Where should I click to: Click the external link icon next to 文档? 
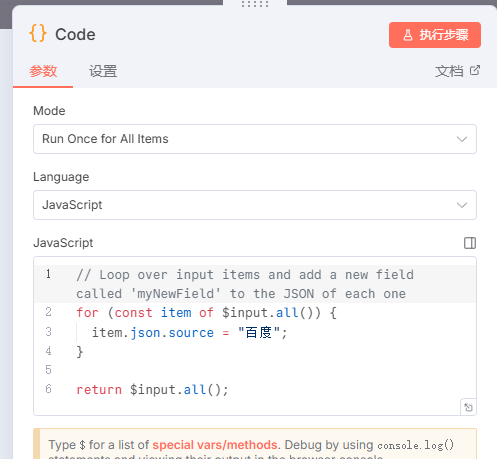click(475, 70)
